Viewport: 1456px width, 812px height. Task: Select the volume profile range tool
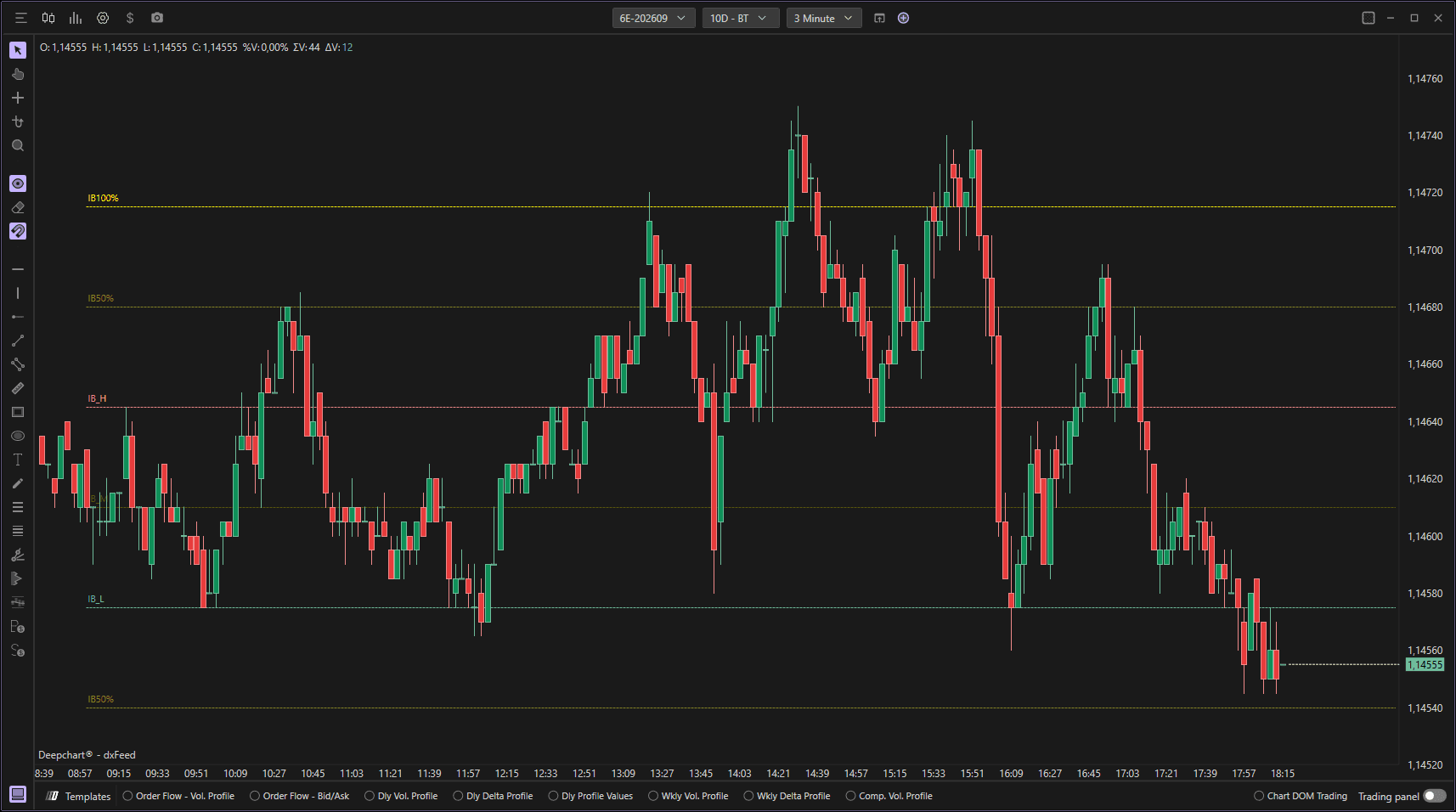tap(18, 578)
